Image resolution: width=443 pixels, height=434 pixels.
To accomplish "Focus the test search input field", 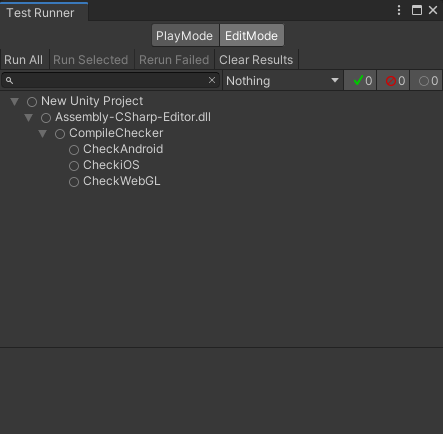I will tap(110, 80).
